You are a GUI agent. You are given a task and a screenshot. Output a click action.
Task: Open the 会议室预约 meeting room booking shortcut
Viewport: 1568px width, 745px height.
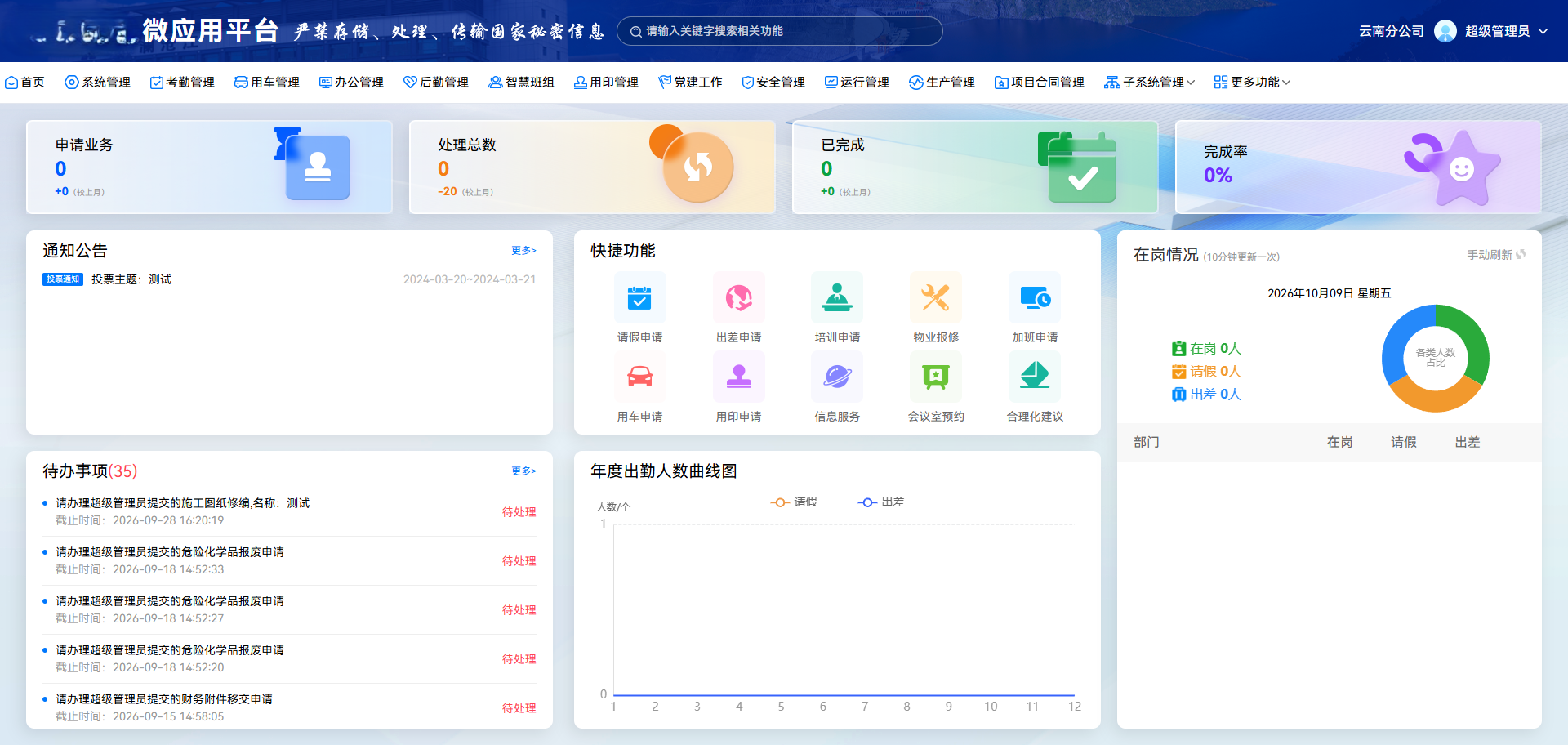tap(936, 387)
